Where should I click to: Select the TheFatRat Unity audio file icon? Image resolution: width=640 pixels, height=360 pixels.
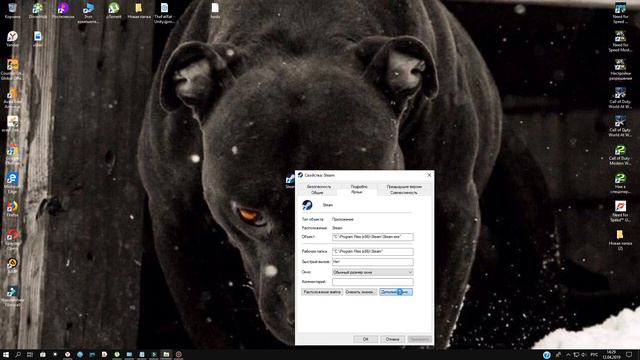[164, 13]
